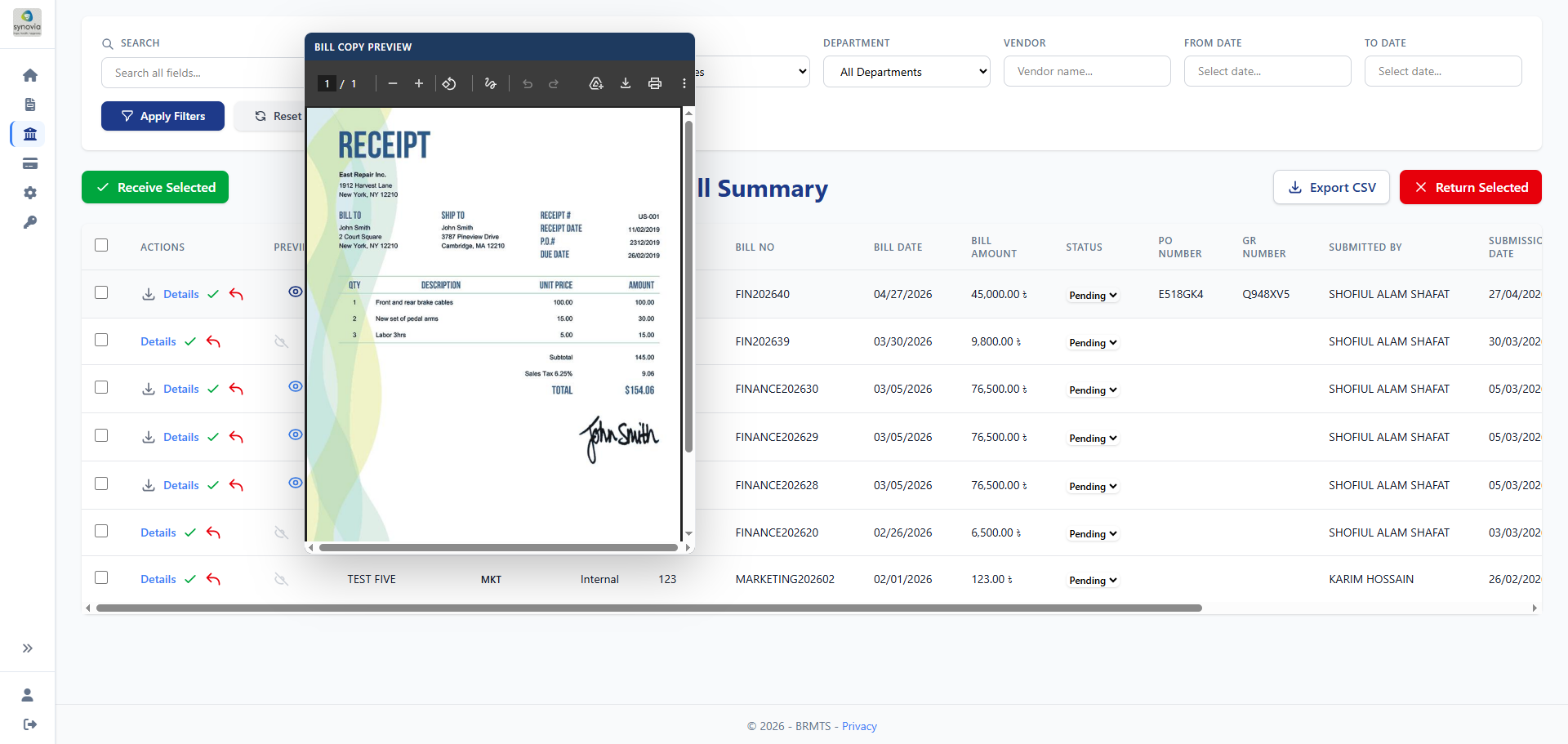Open the Privacy link in footer
This screenshot has height=744, width=1568.
(859, 726)
